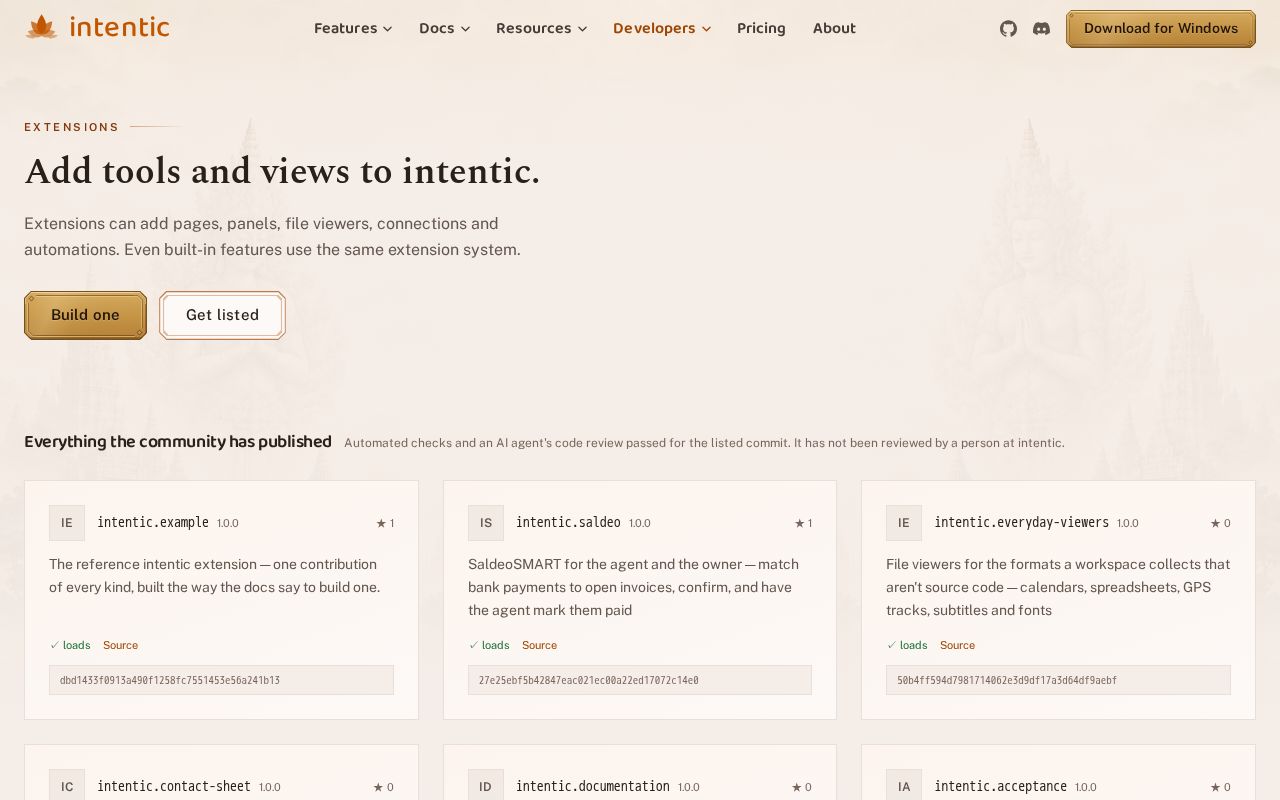The image size is (1280, 800).
Task: Click the Get listed button
Action: pos(222,315)
